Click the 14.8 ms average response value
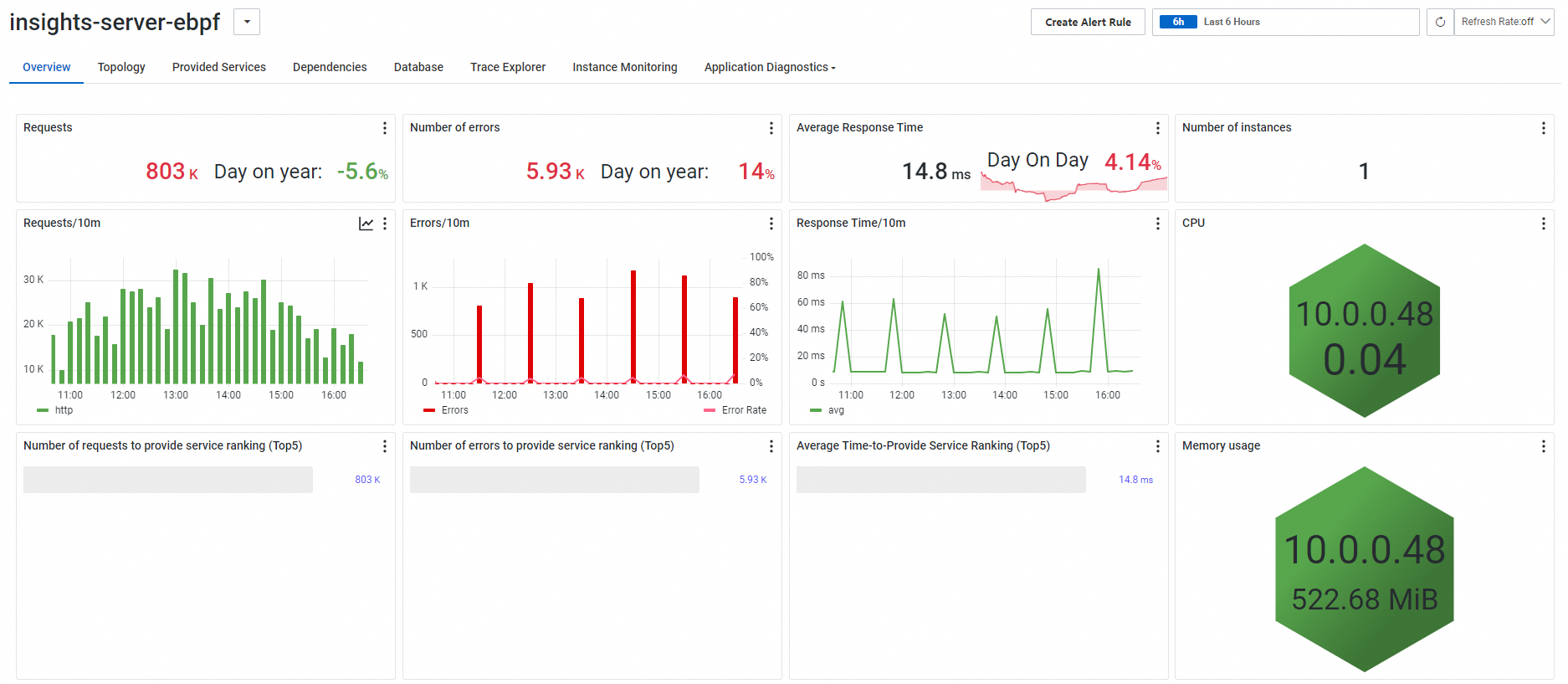Screen dimensions: 1568x684 coord(936,172)
